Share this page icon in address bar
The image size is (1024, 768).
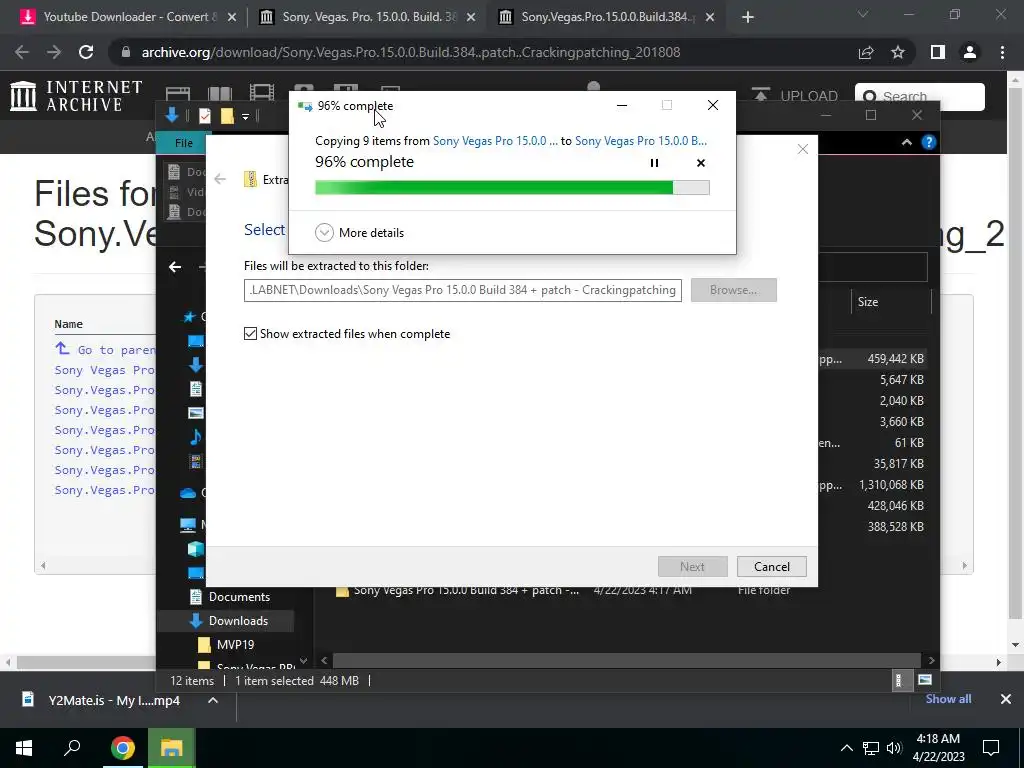(x=866, y=52)
